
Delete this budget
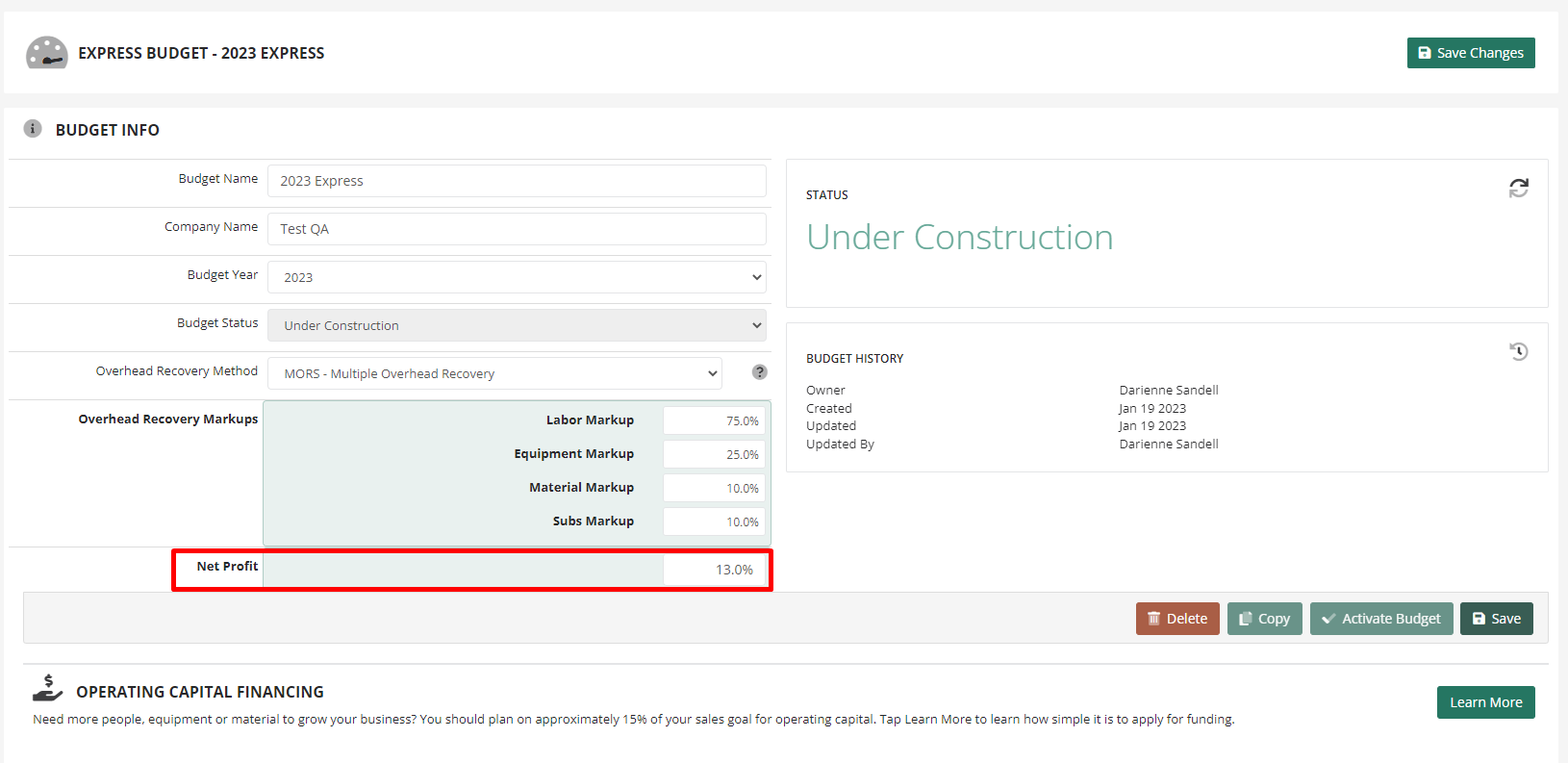[x=1177, y=619]
